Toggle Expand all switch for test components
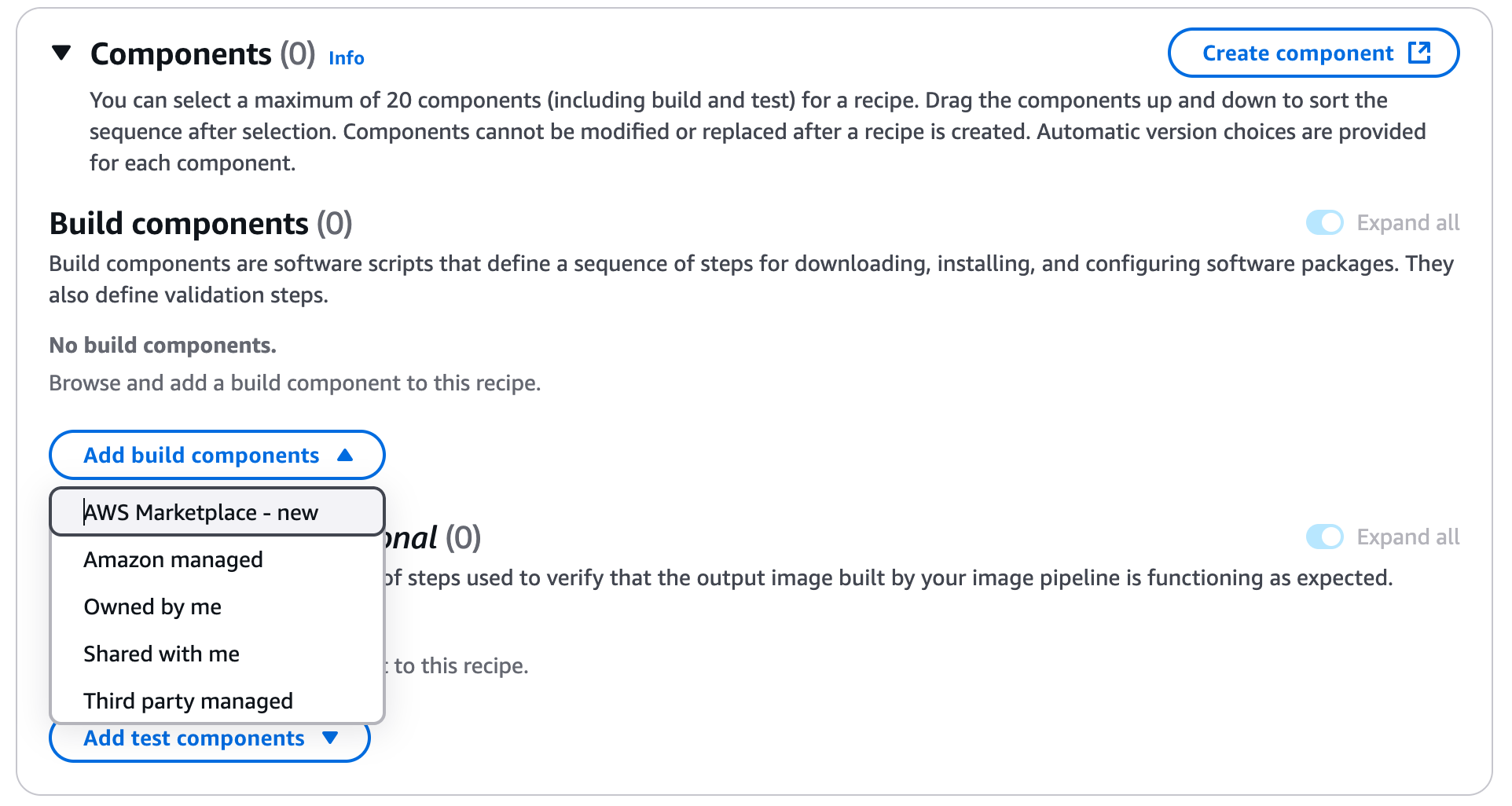This screenshot has width=1512, height=806. pyautogui.click(x=1324, y=537)
